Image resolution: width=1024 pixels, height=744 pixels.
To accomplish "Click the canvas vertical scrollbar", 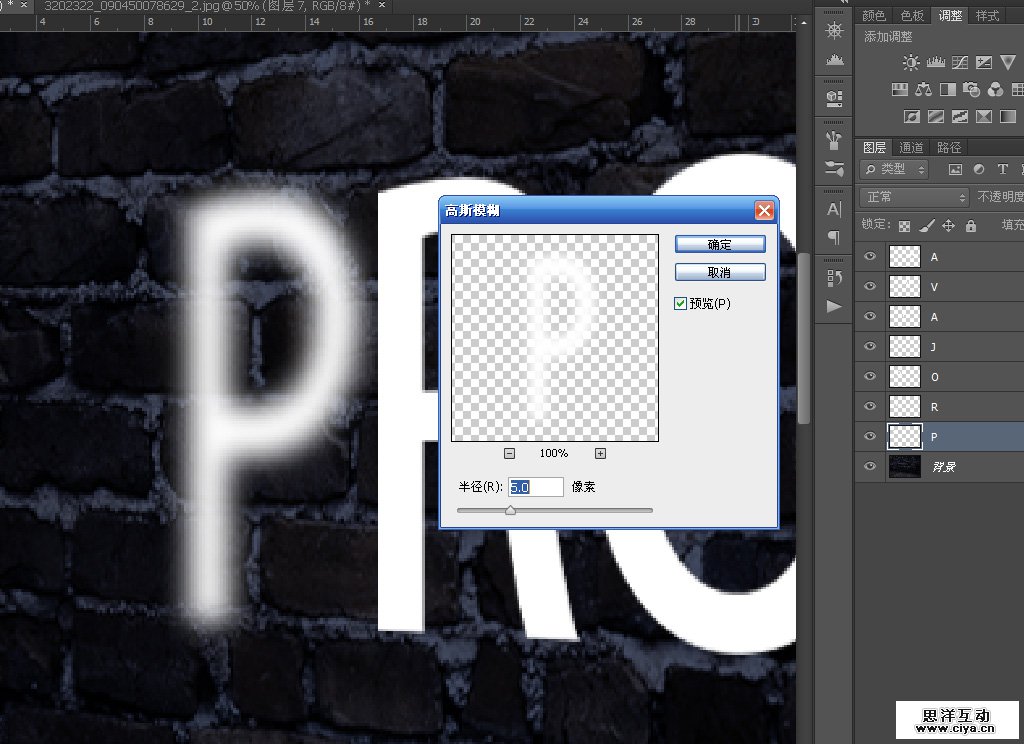I will [804, 338].
